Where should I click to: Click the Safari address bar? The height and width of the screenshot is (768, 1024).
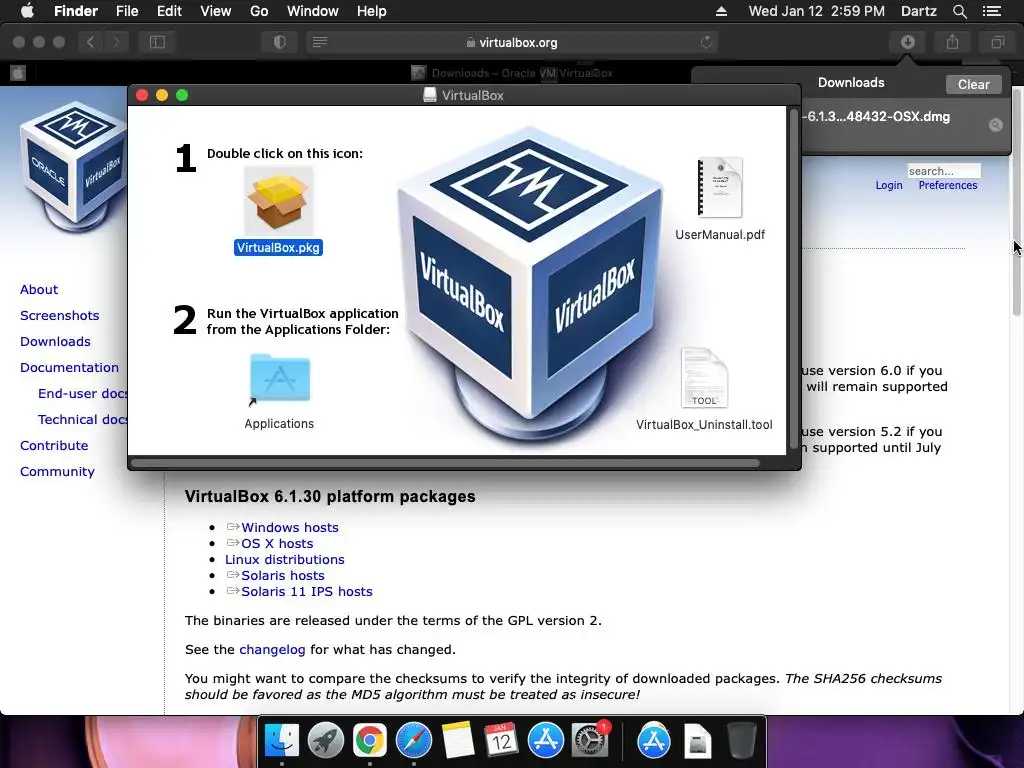513,42
